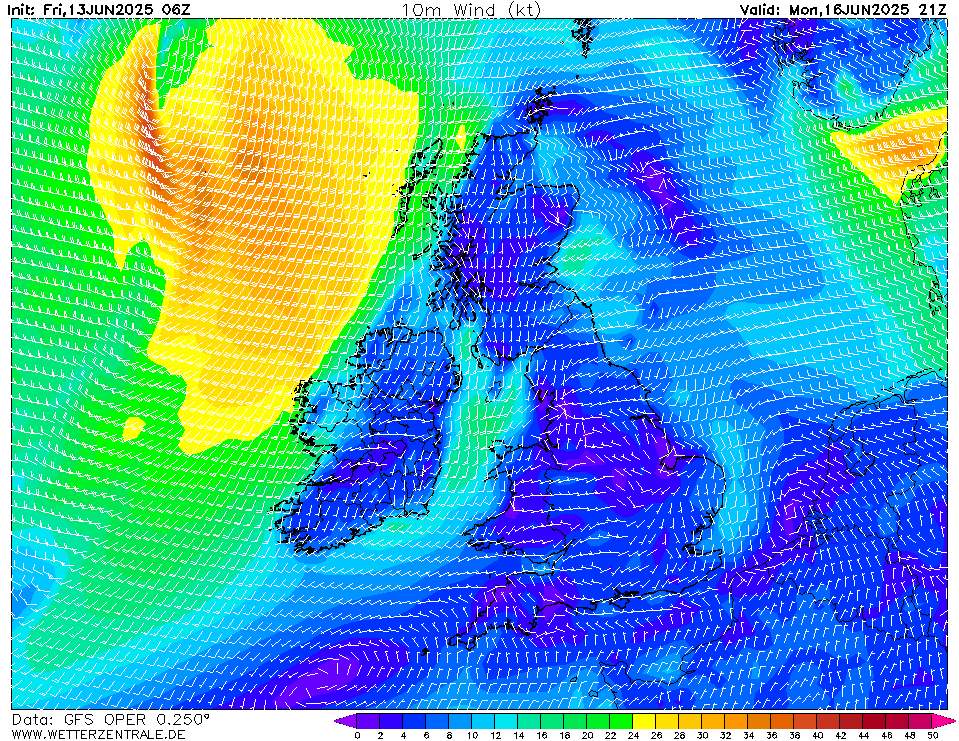Pick the orange swatch between 32 and 34
Screen dimensions: 959x741
click(736, 721)
